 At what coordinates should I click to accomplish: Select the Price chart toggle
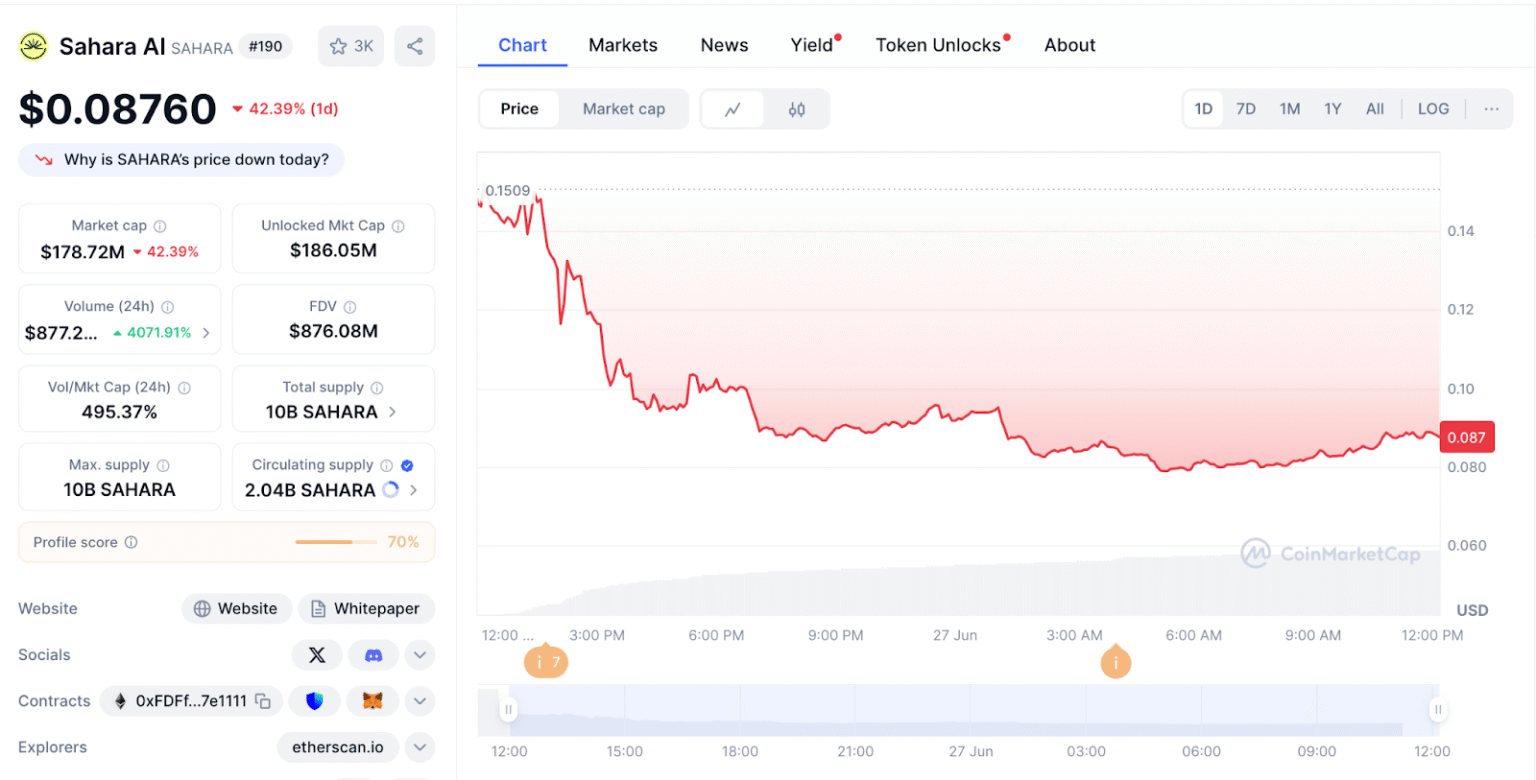(x=519, y=109)
